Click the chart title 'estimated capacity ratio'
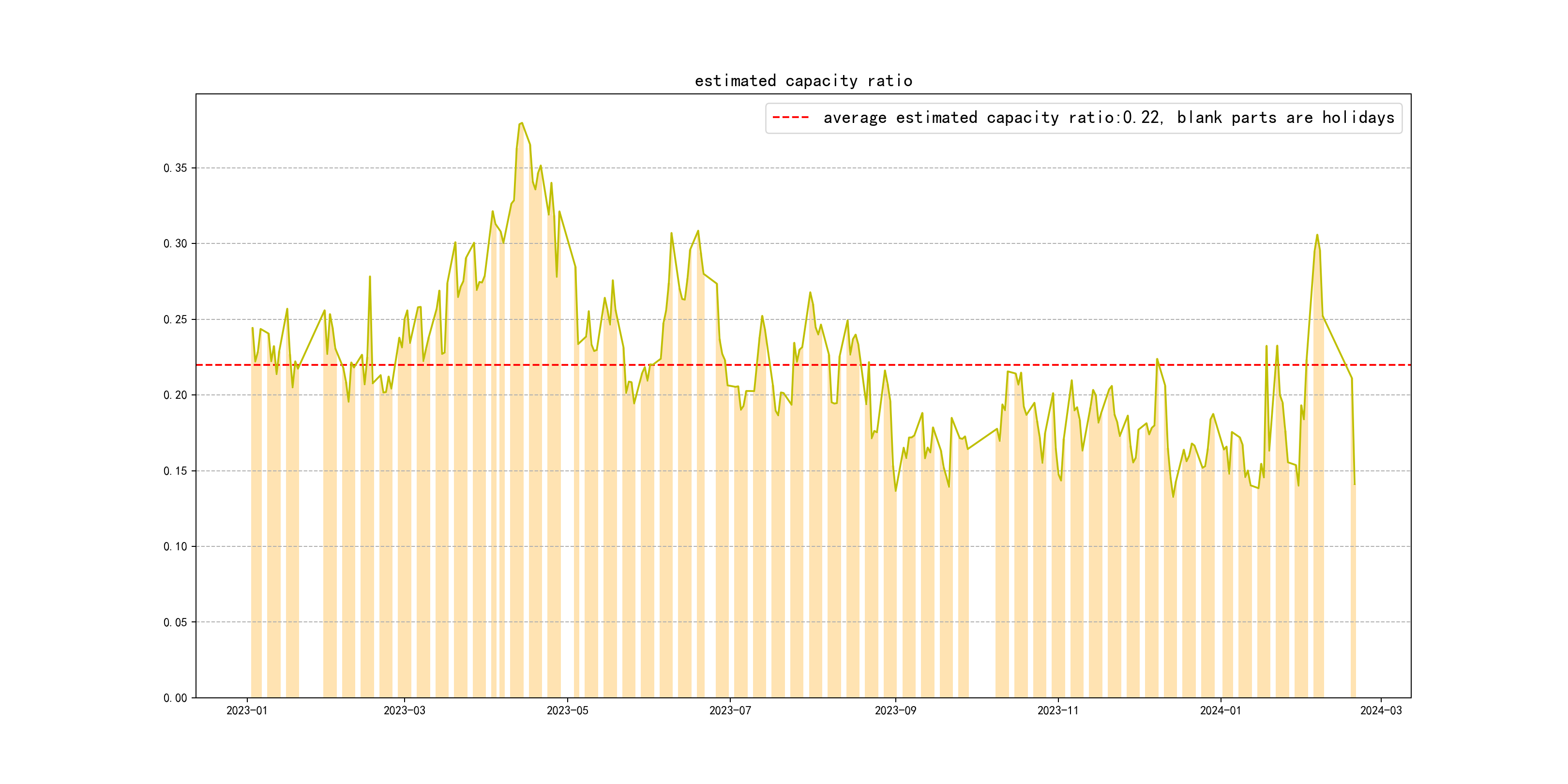This screenshot has height=784, width=1568. pyautogui.click(x=803, y=81)
